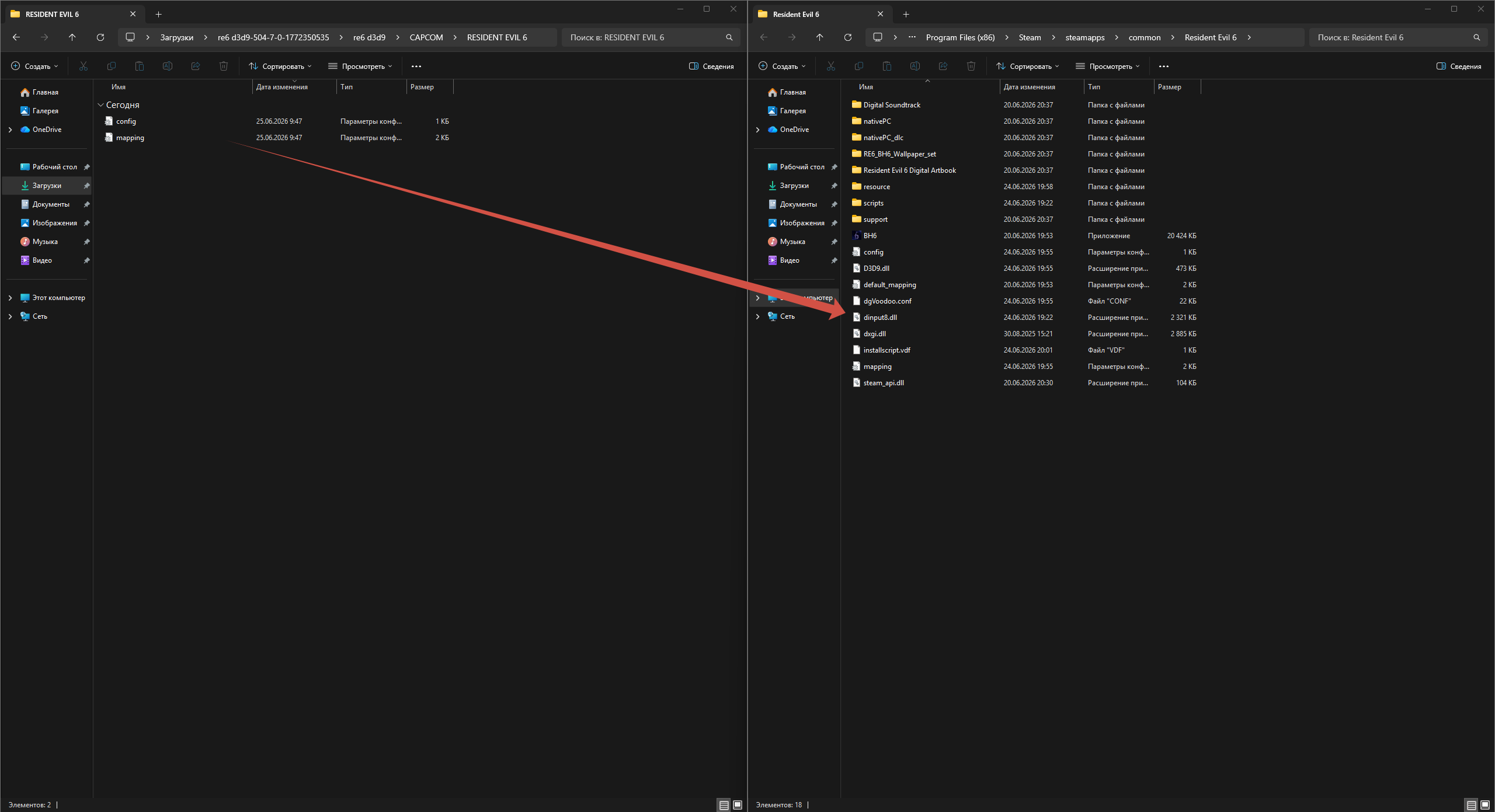This screenshot has width=1495, height=812.
Task: Select the RESIDENT EVIL 6 tab in left window
Action: pyautogui.click(x=74, y=14)
